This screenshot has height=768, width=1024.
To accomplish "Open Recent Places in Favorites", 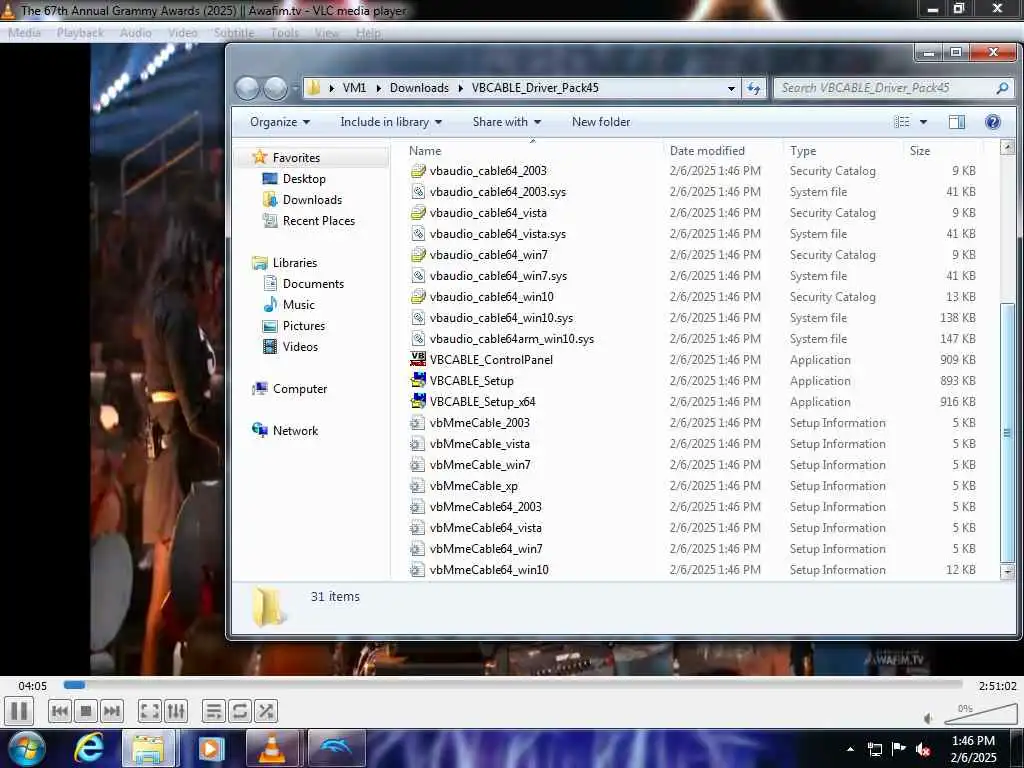I will click(319, 220).
